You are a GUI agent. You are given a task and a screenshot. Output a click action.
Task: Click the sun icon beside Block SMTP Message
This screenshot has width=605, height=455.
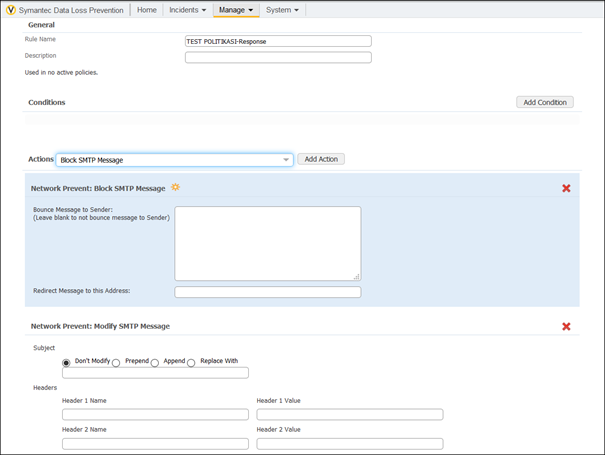point(176,187)
